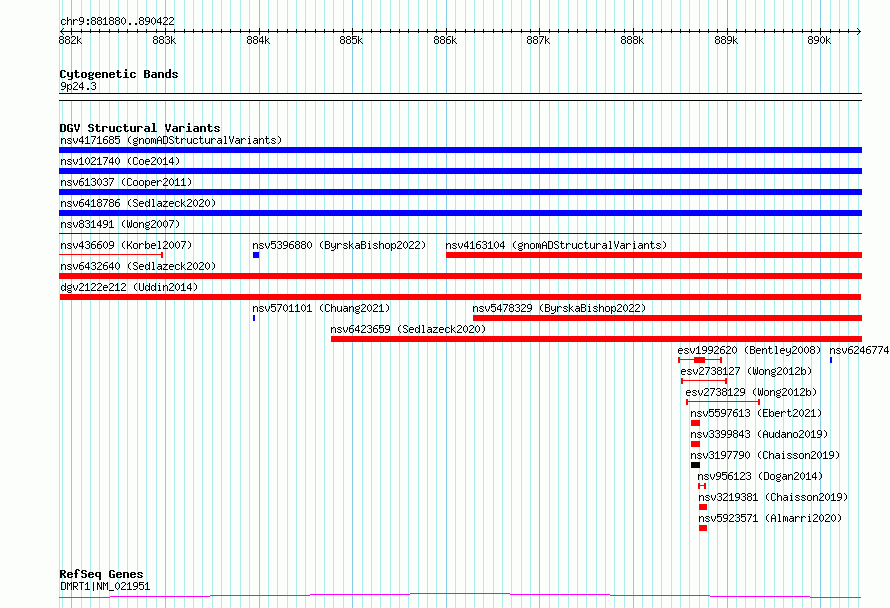This screenshot has height=608, width=890.
Task: Click the blue bar under nsv6418786
Action: click(x=460, y=213)
